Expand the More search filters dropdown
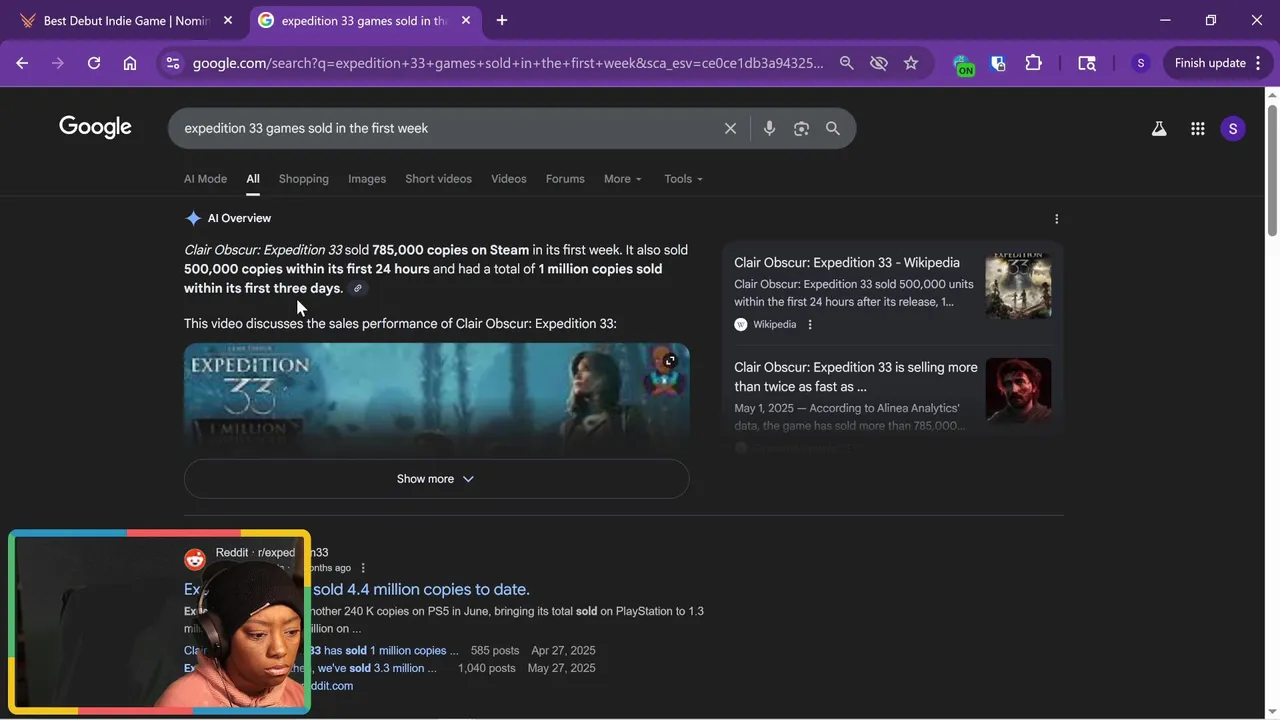 point(622,179)
